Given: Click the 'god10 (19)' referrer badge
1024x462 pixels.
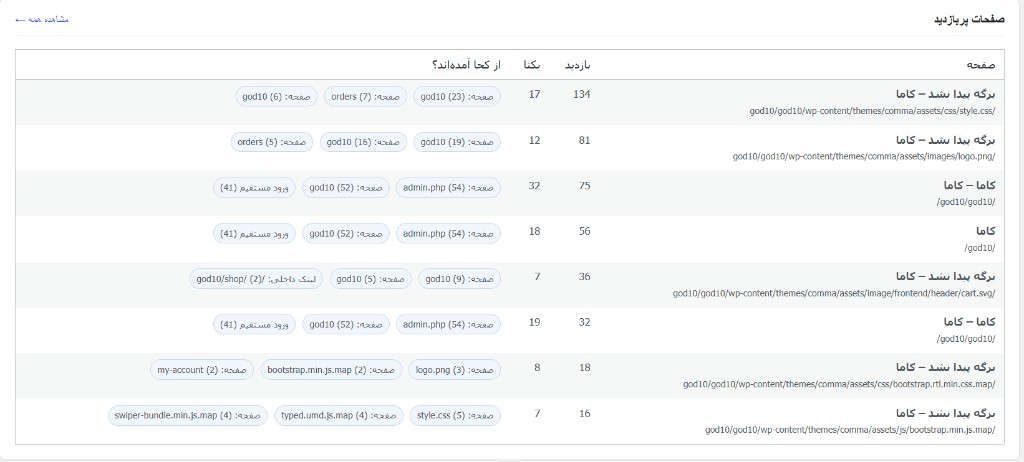Looking at the screenshot, I should point(457,142).
